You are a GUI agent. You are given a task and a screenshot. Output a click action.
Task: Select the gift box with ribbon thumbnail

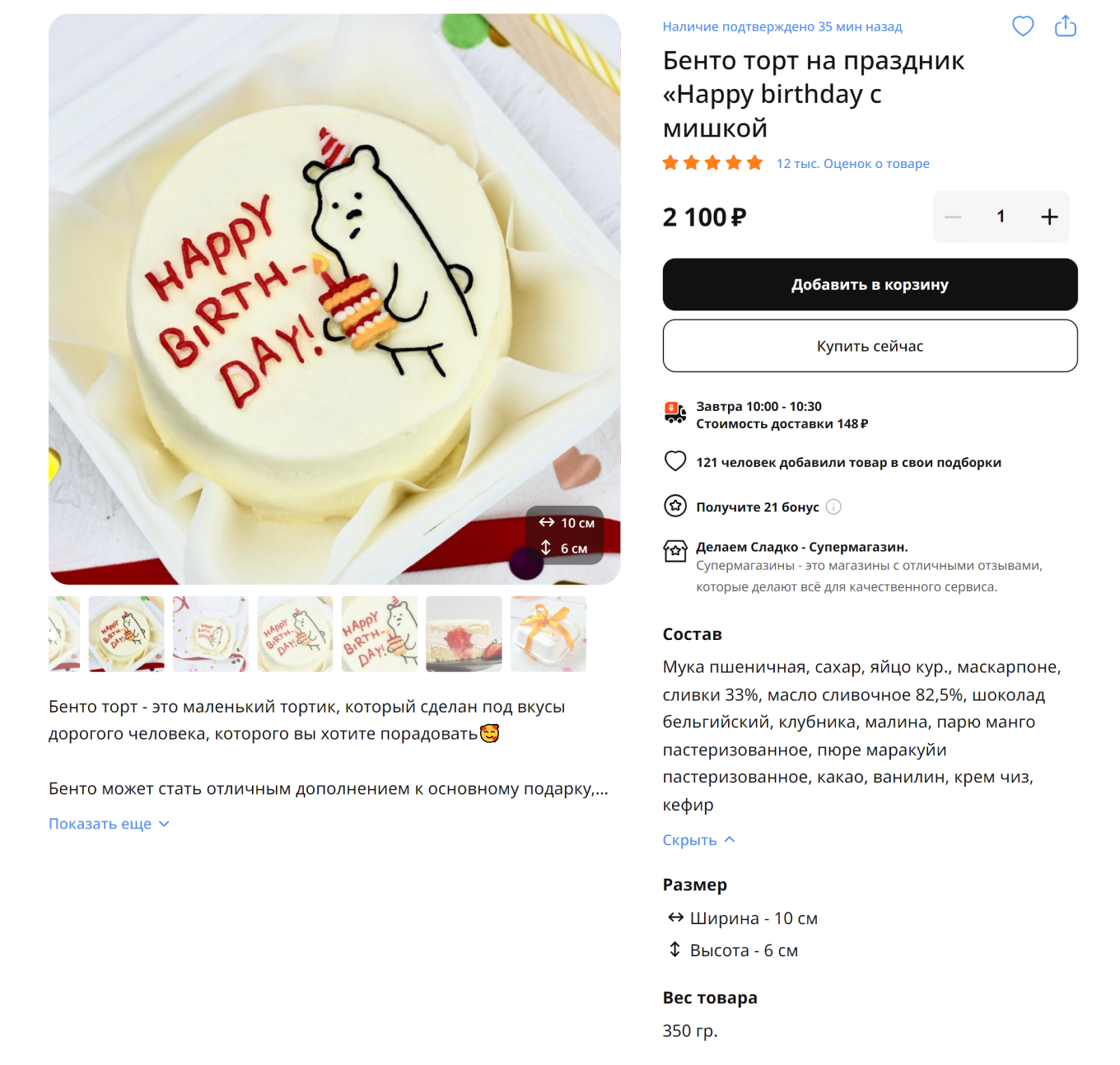point(548,633)
